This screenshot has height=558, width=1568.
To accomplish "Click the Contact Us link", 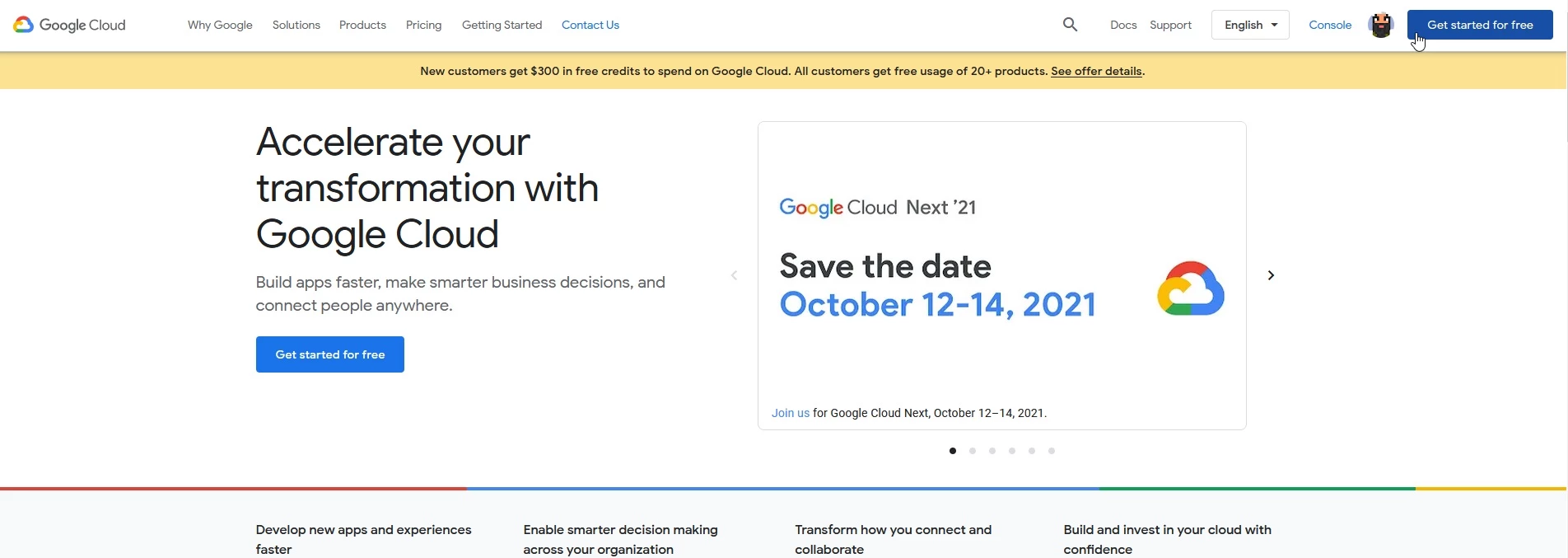I will click(x=590, y=25).
